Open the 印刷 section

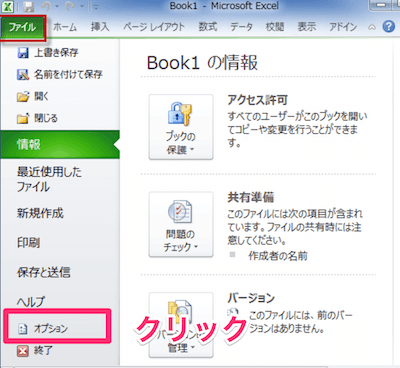[28, 242]
